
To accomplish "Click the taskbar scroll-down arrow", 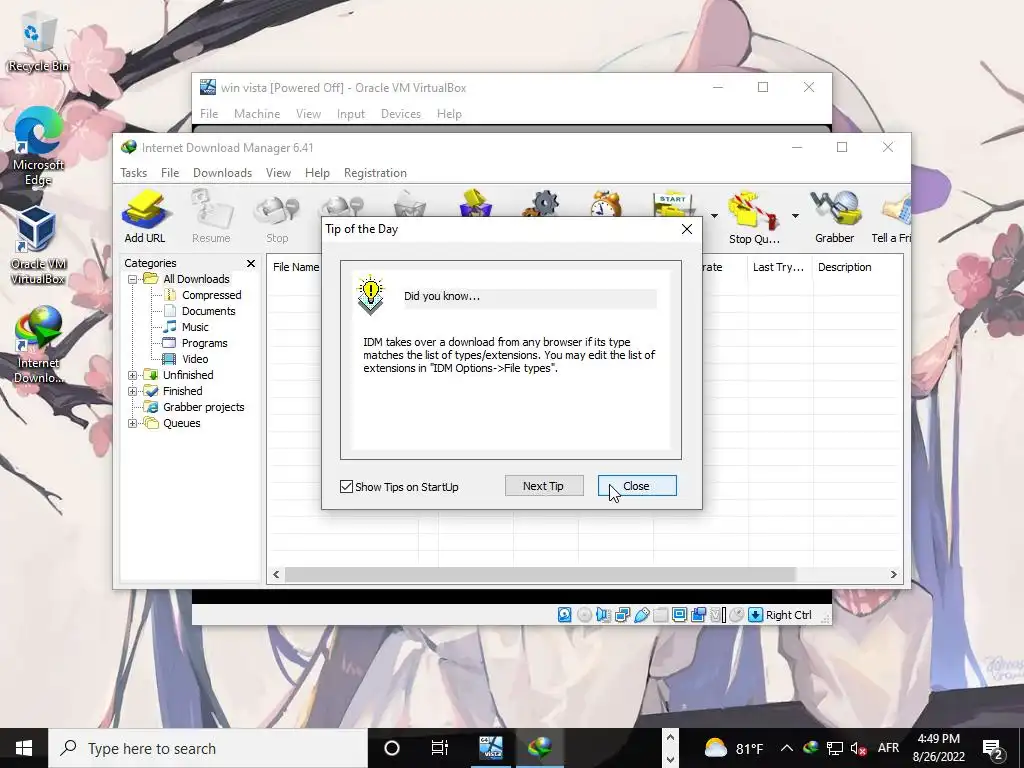I will [x=669, y=760].
